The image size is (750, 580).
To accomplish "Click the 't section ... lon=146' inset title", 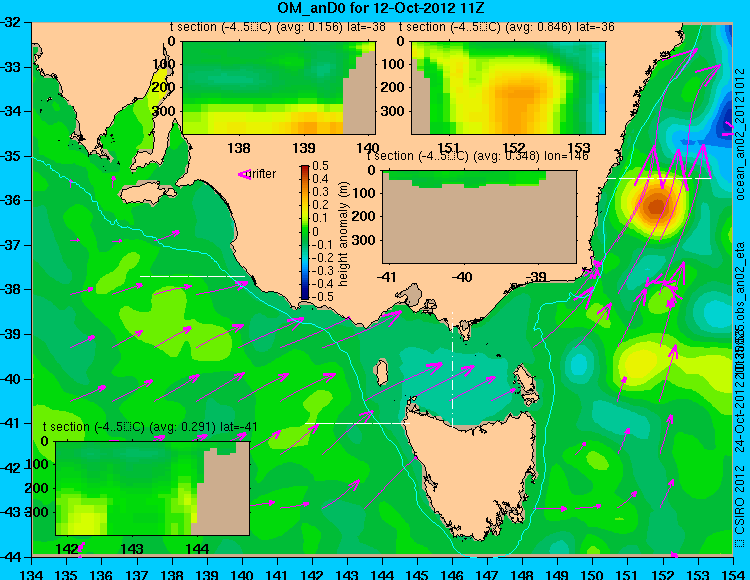I will (x=477, y=156).
